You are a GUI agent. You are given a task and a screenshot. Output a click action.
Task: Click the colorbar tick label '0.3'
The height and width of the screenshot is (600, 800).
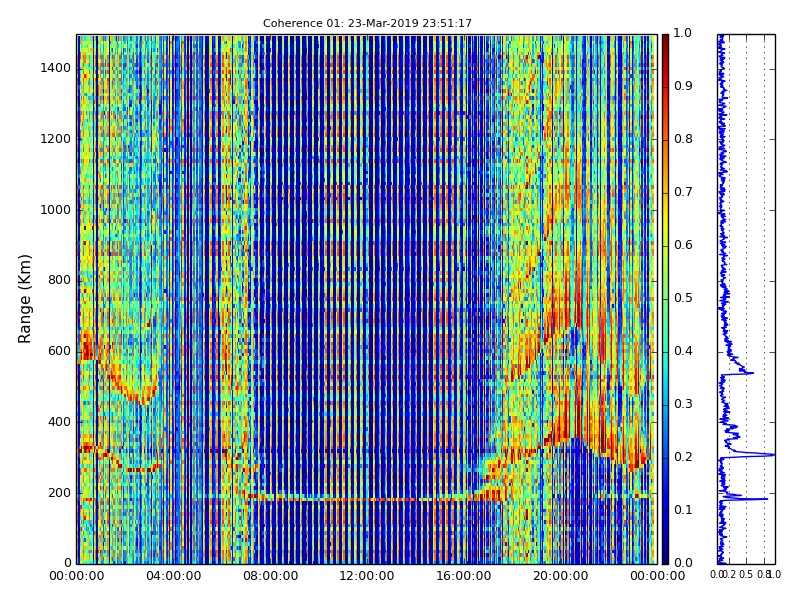(683, 404)
